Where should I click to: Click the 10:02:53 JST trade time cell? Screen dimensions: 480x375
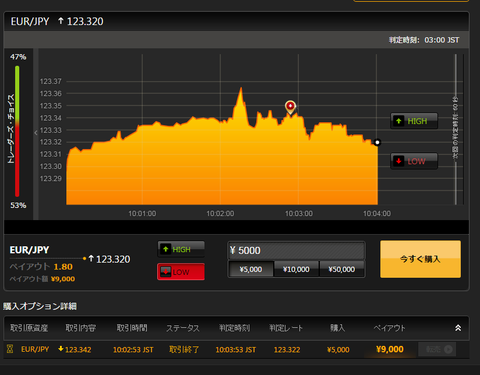[x=133, y=349]
